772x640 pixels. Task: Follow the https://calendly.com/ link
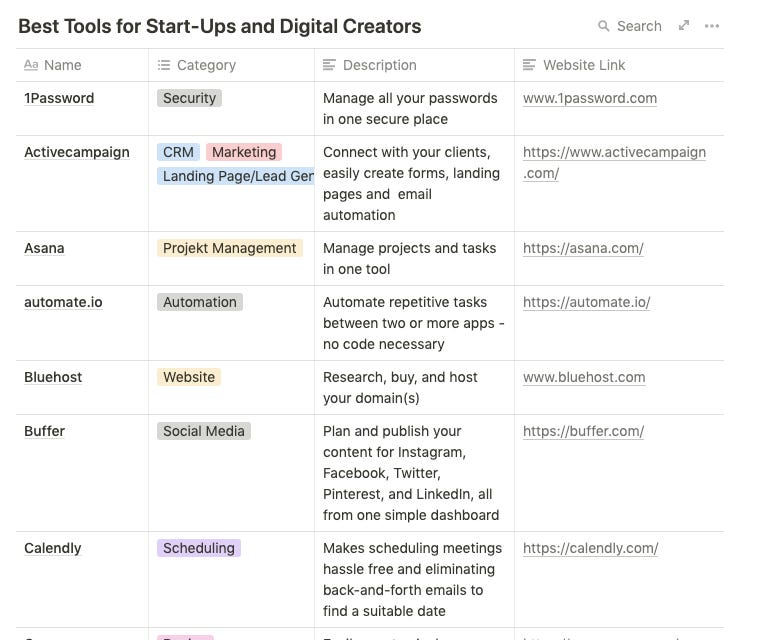click(x=591, y=548)
